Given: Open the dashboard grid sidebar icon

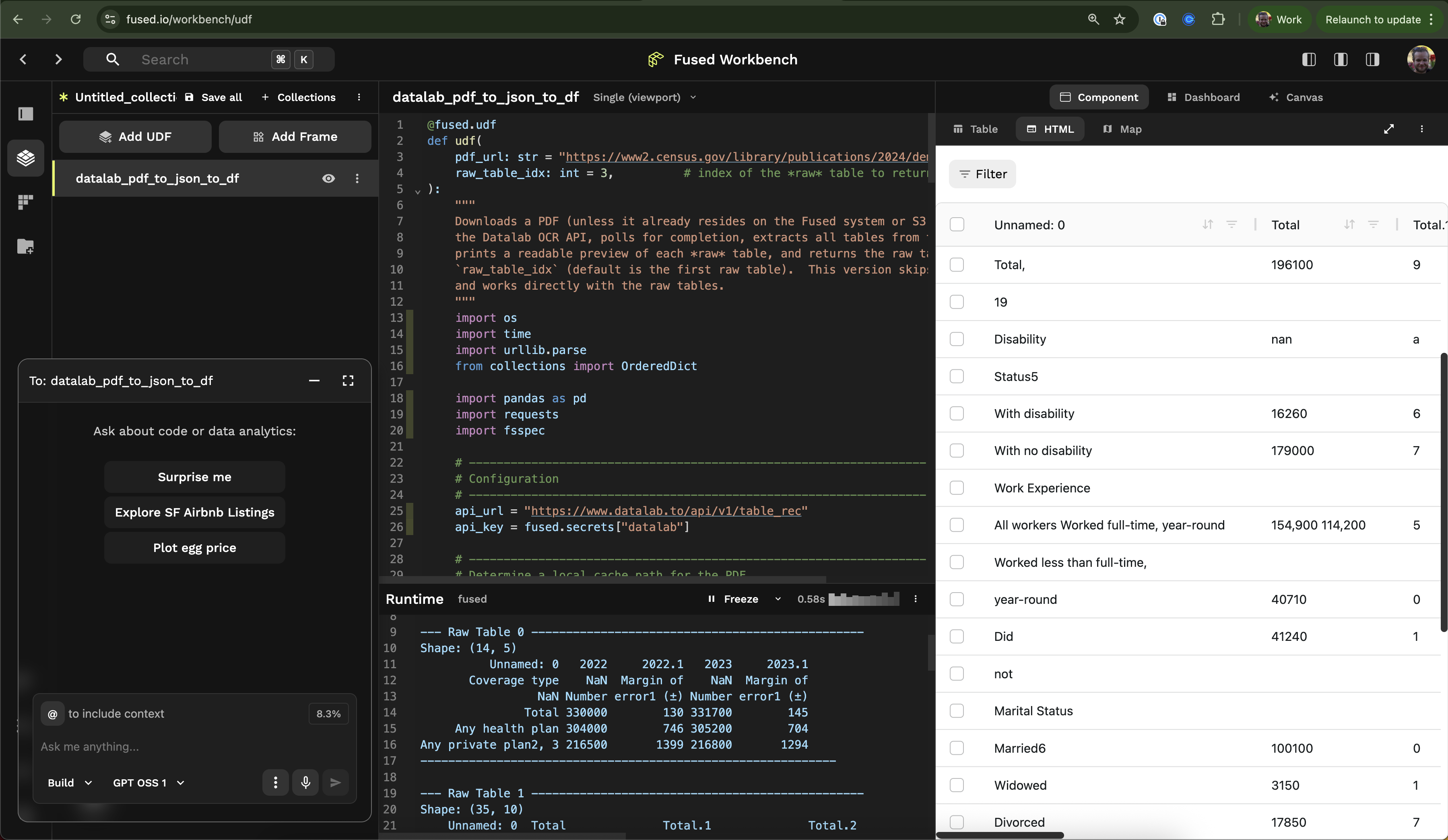Looking at the screenshot, I should 25,202.
